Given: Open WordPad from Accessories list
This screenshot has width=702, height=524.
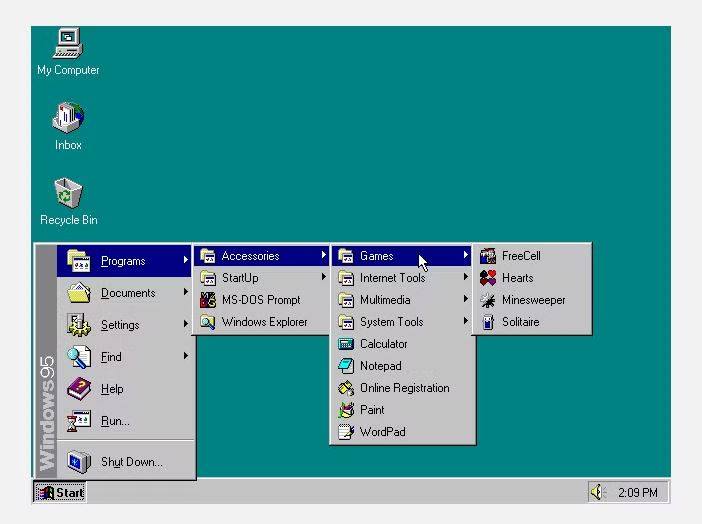Looking at the screenshot, I should [401, 431].
